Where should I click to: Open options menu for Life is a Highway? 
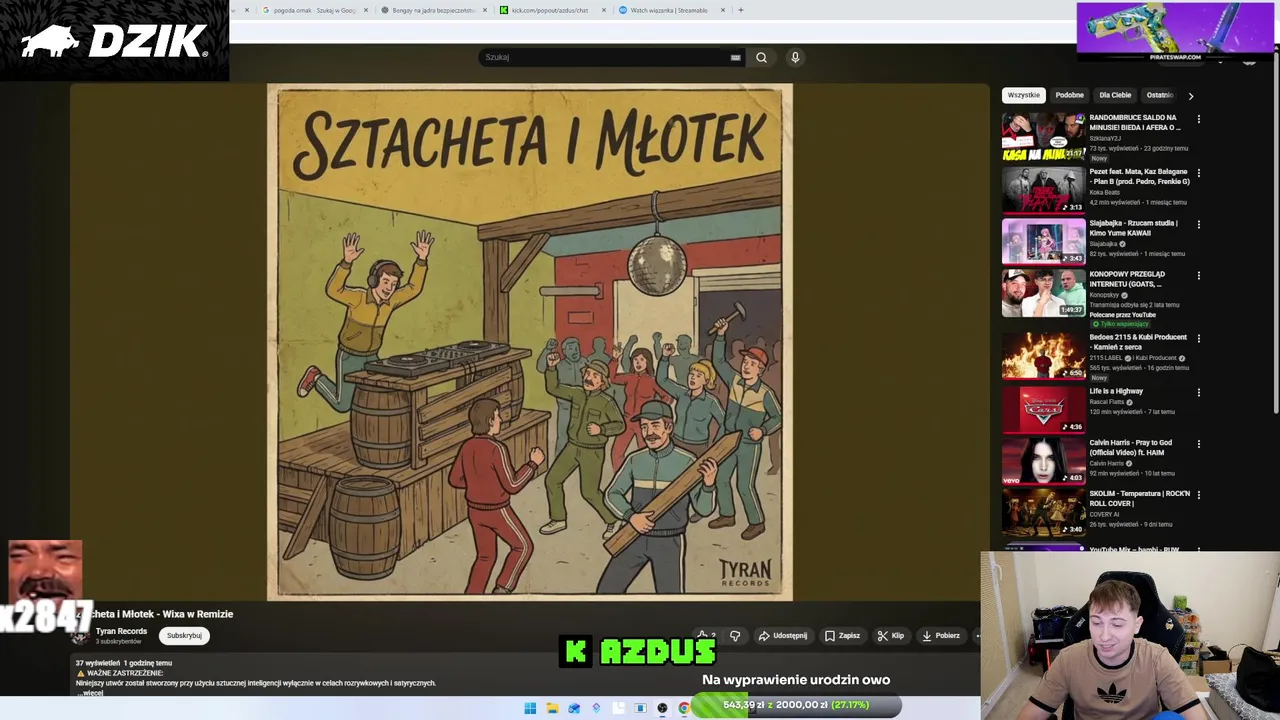click(1198, 392)
